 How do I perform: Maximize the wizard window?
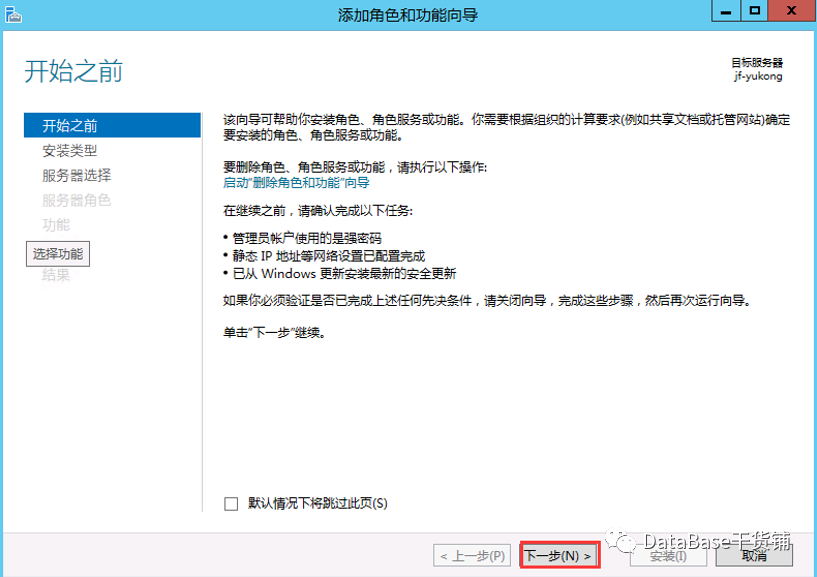[754, 10]
